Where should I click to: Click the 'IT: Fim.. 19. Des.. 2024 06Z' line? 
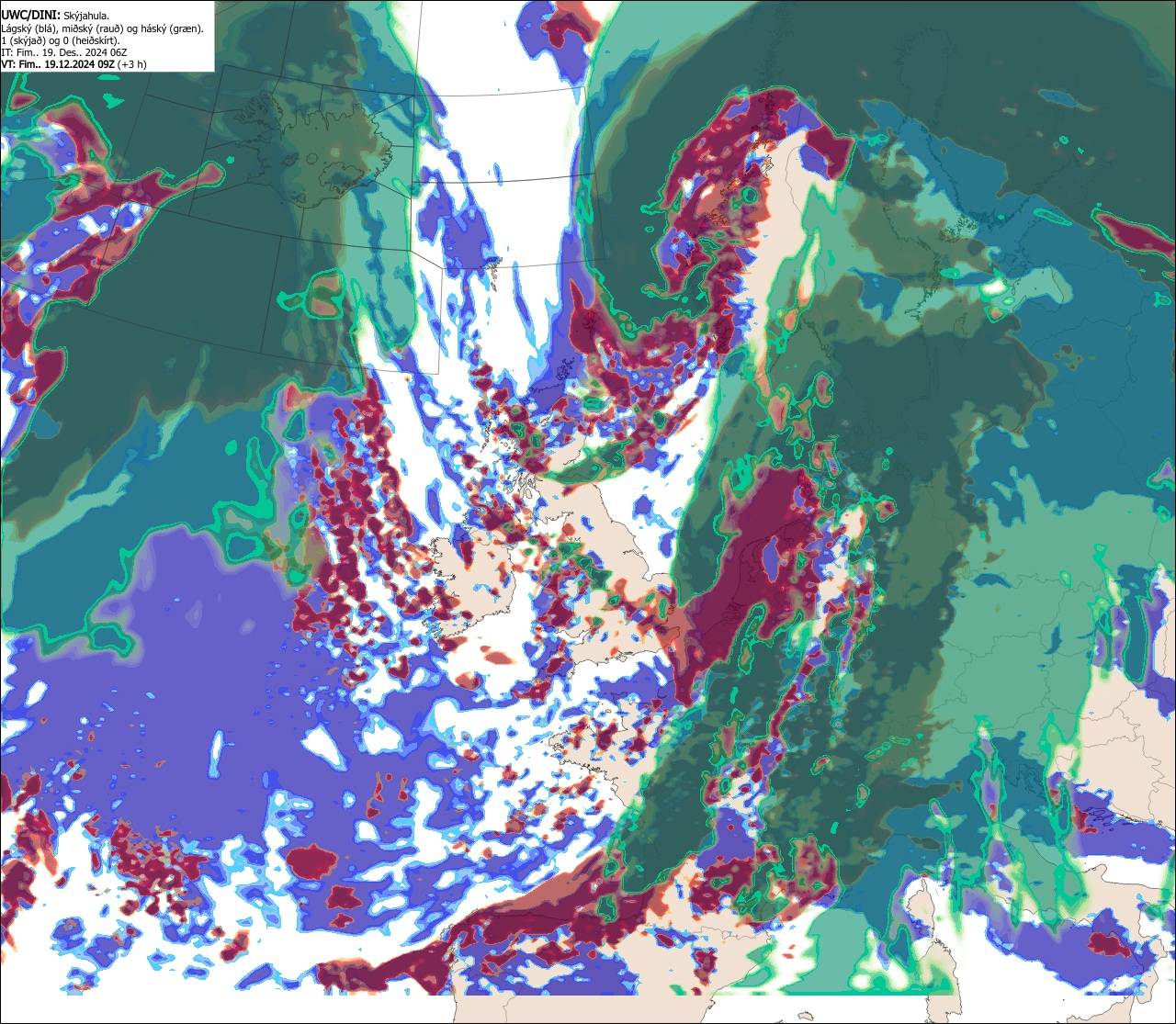tap(63, 52)
